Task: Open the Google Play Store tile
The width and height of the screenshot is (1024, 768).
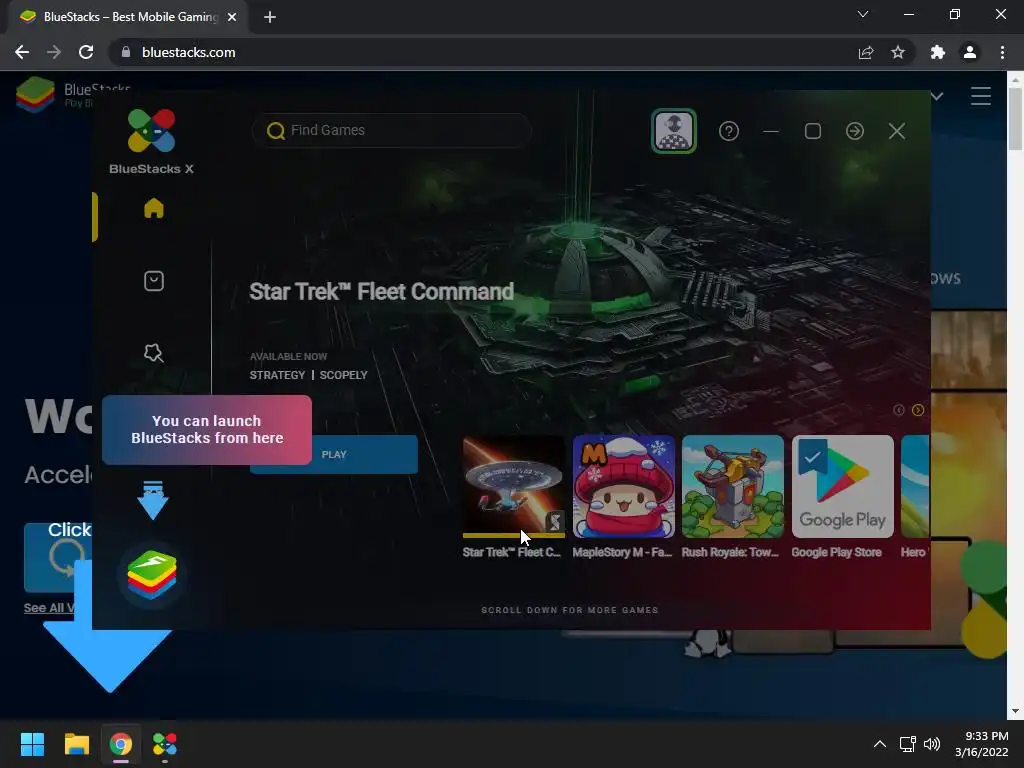Action: pos(842,487)
